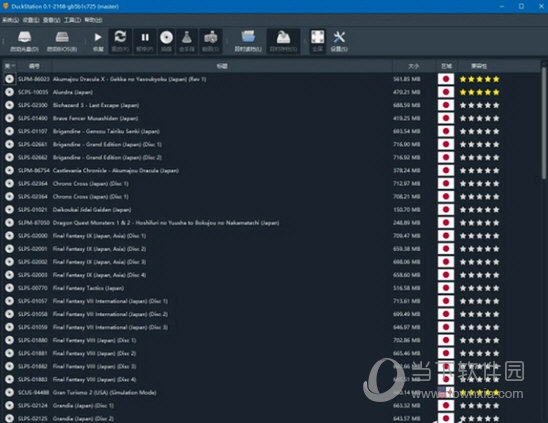Click star rating of Akumajou Dracula X
Screen dimensions: 548x423
tap(480, 79)
